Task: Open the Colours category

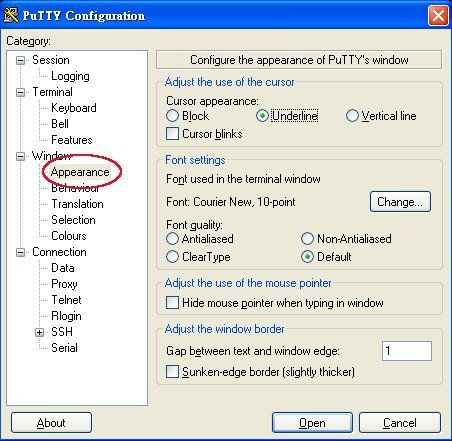Action: 69,236
